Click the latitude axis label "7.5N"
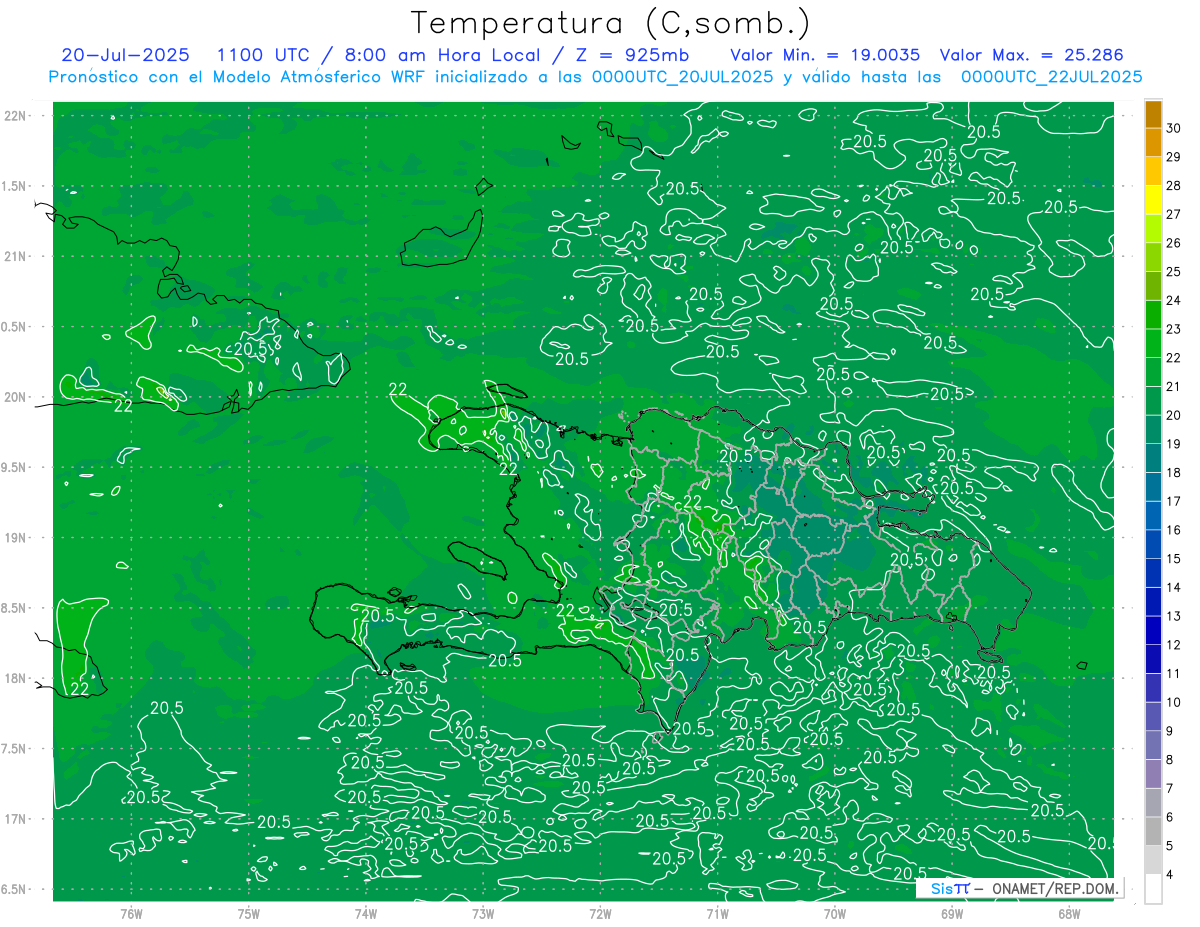Viewport: 1200px width, 927px height. click(15, 749)
